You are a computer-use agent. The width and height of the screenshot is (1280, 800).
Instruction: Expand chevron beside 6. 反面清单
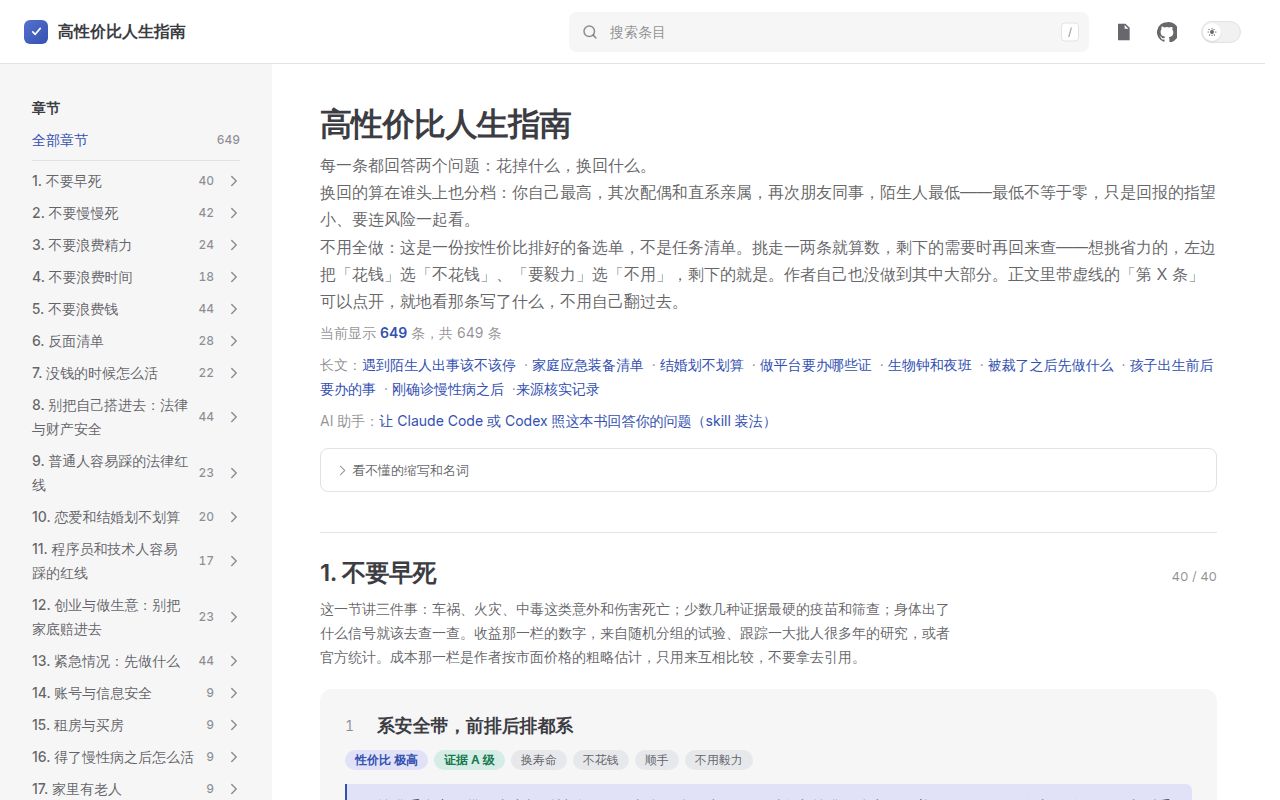(x=233, y=341)
